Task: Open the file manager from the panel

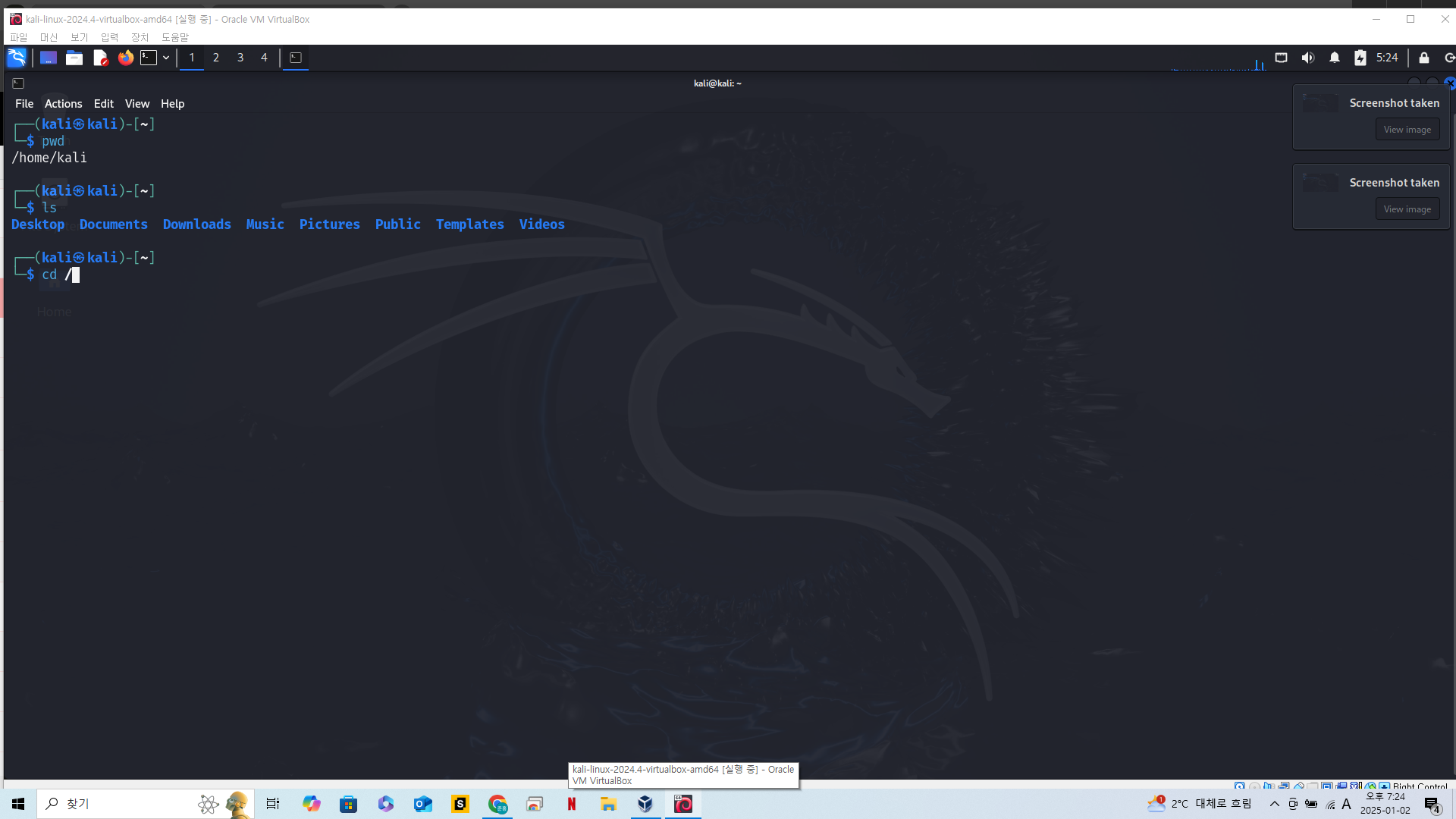Action: coord(74,58)
